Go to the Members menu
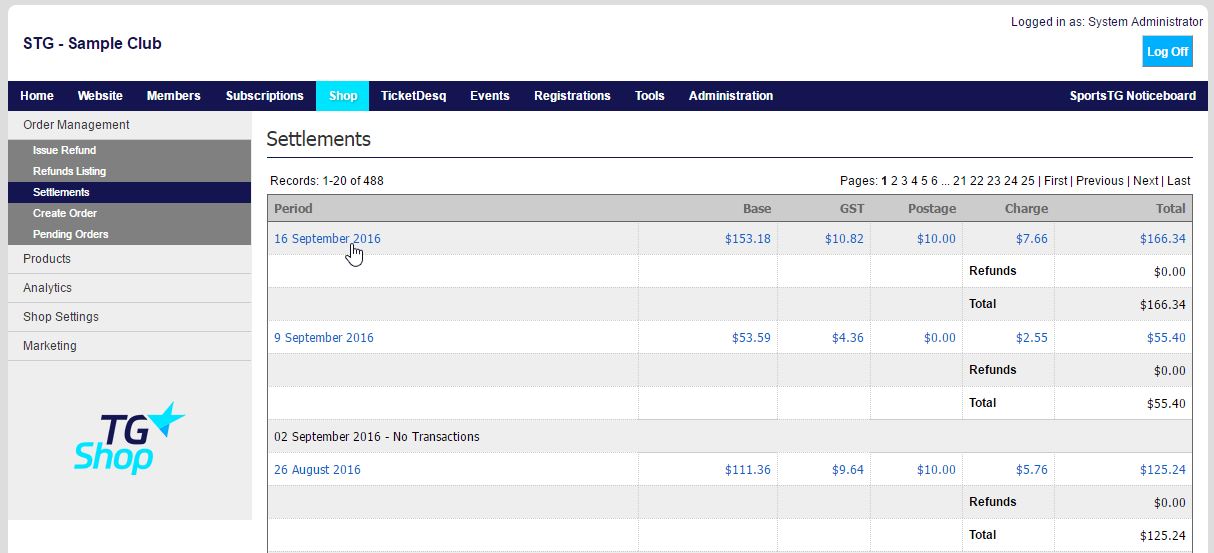Screen dimensions: 1214x553 click(x=174, y=96)
